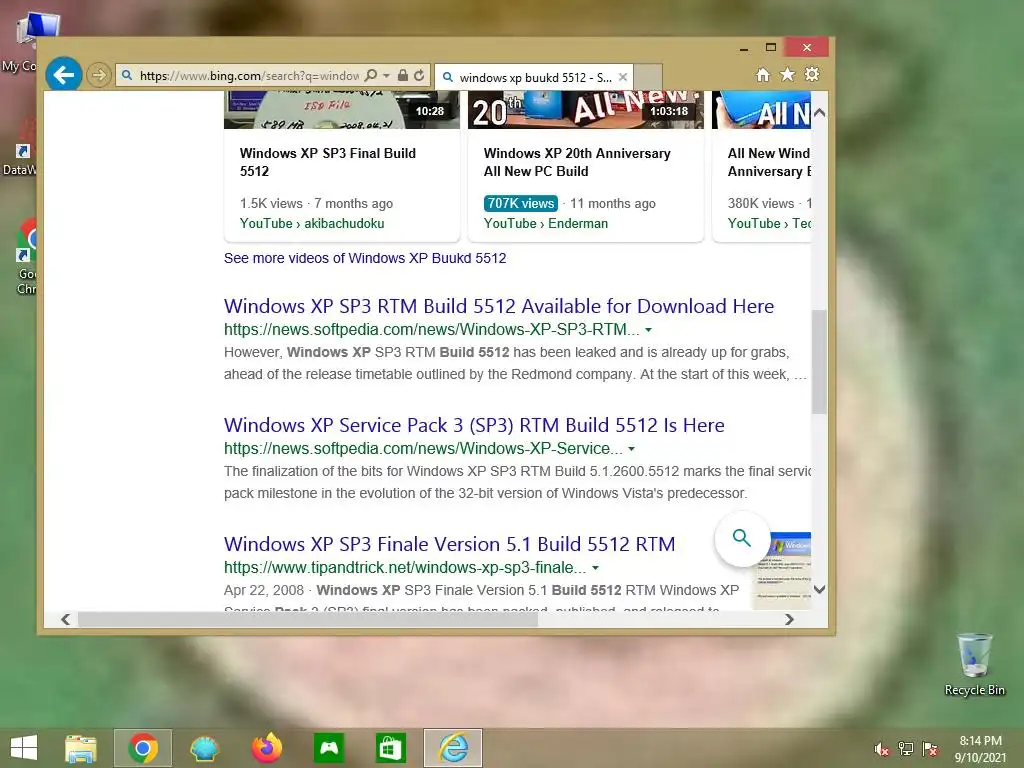1024x768 pixels.
Task: Open 'Windows XP SP3 Finale Version 5.1 Build 5512 RTM'
Action: point(449,544)
